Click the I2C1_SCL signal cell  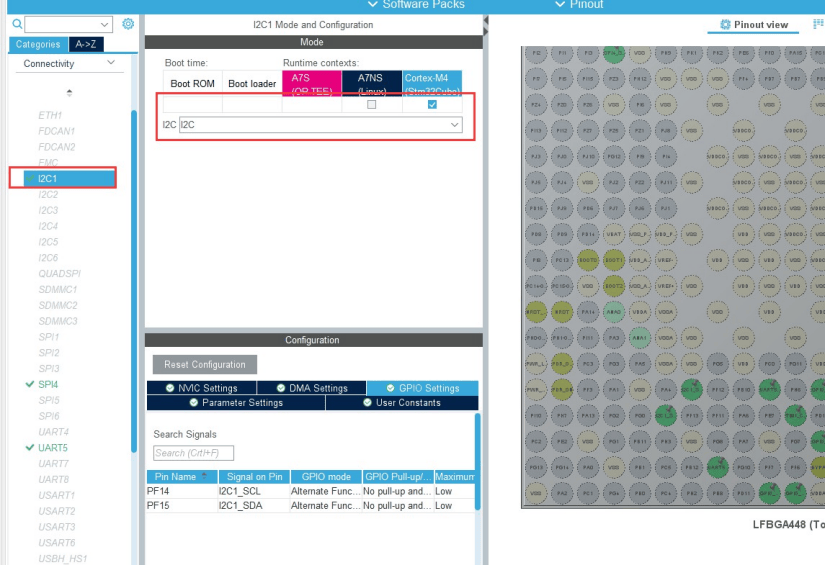(254, 491)
